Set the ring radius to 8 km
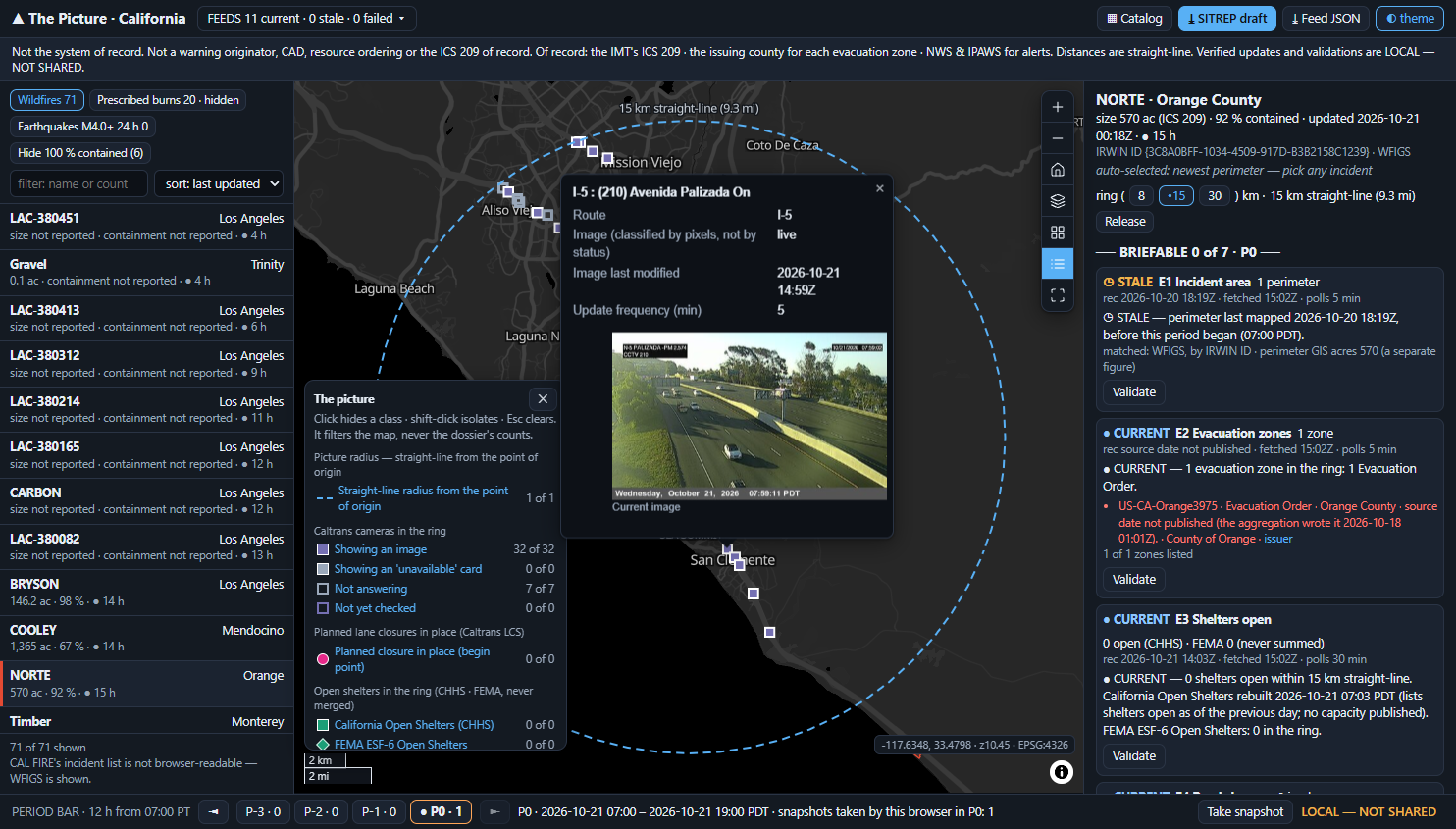Image resolution: width=1456 pixels, height=829 pixels. pyautogui.click(x=1141, y=196)
